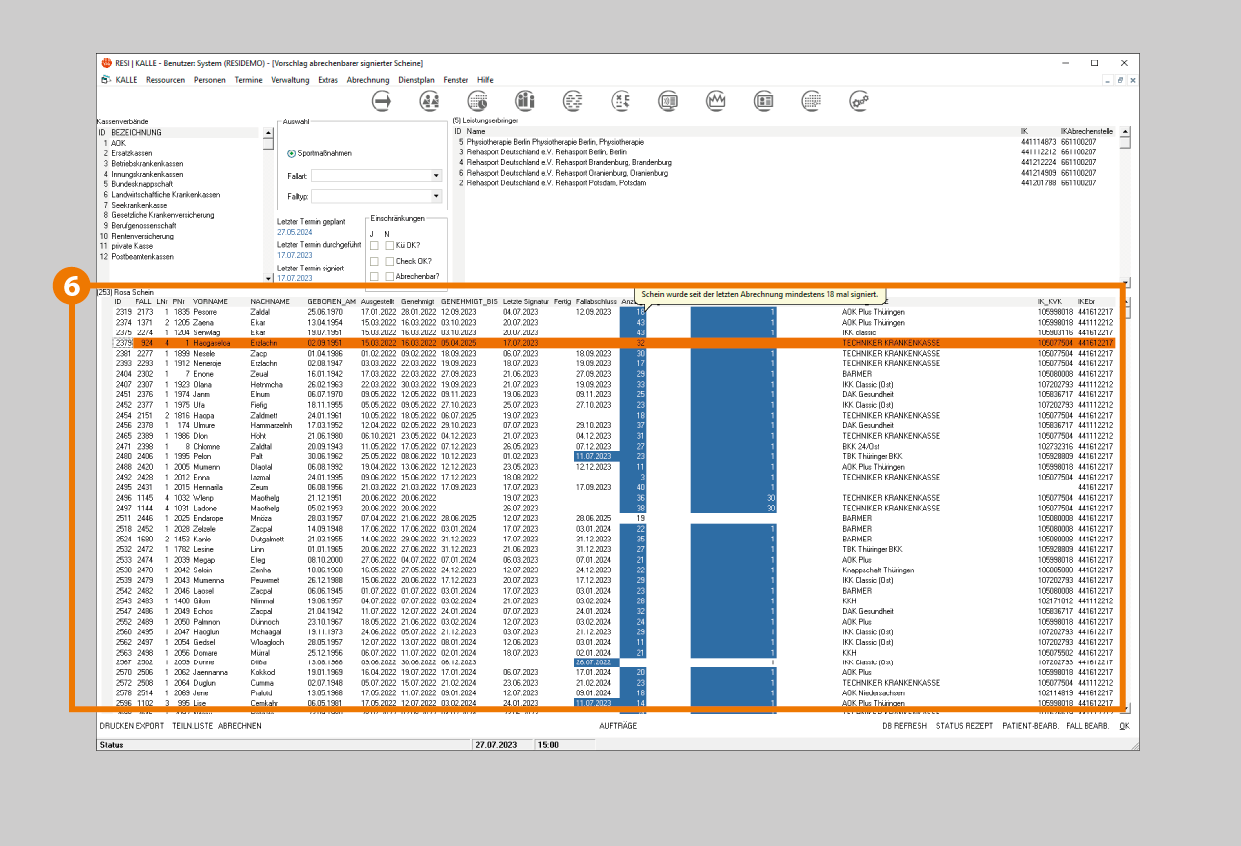Viewport: 1241px width, 846px height.
Task: Tick the N checkbox for Kü OK?
Action: [389, 245]
